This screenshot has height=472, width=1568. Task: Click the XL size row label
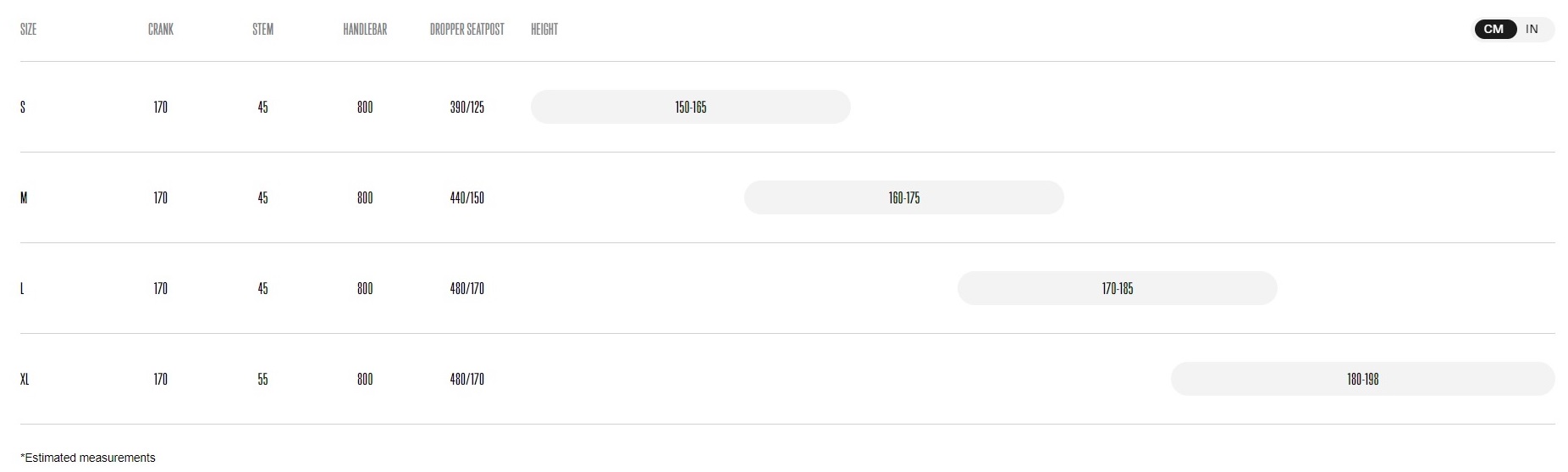(25, 379)
